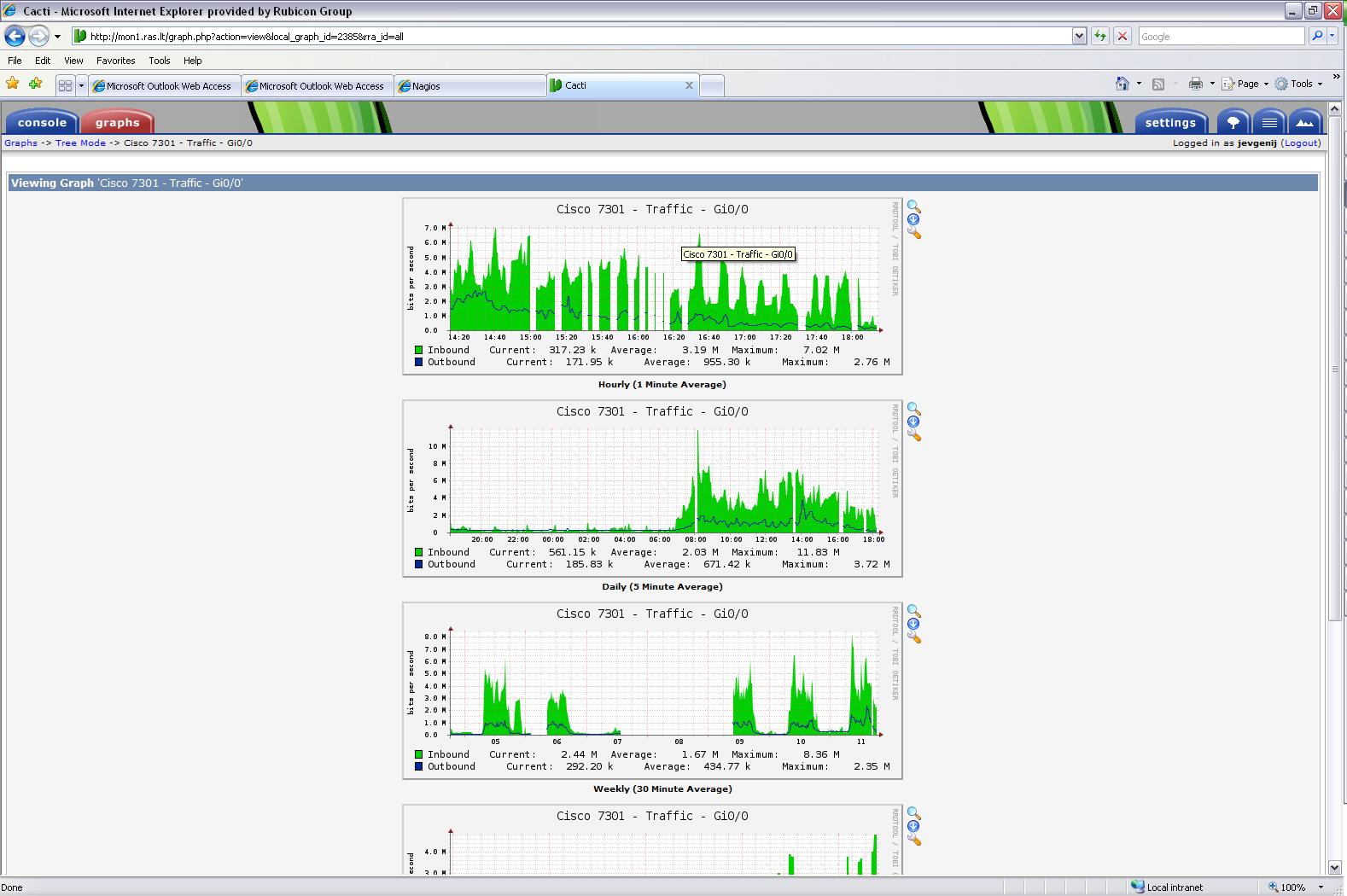Follow Tree Mode breadcrumb link

pyautogui.click(x=80, y=143)
